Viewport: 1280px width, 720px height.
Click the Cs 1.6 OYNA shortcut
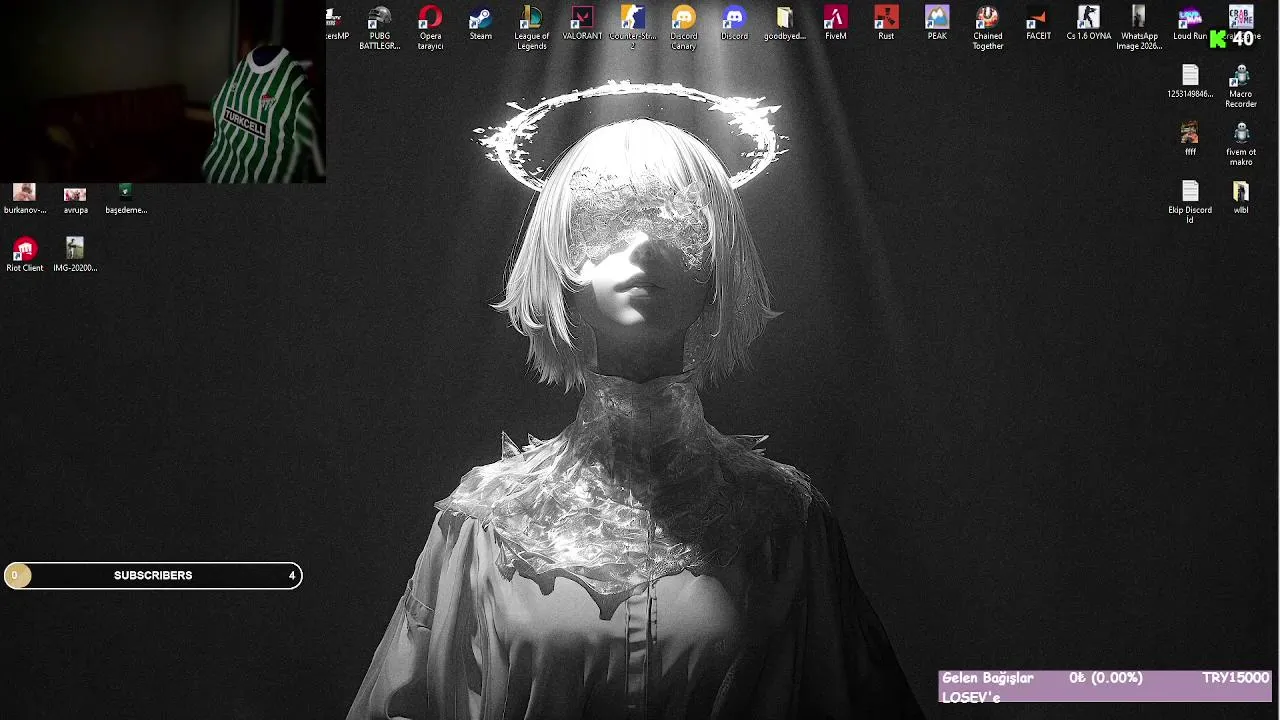tap(1088, 23)
